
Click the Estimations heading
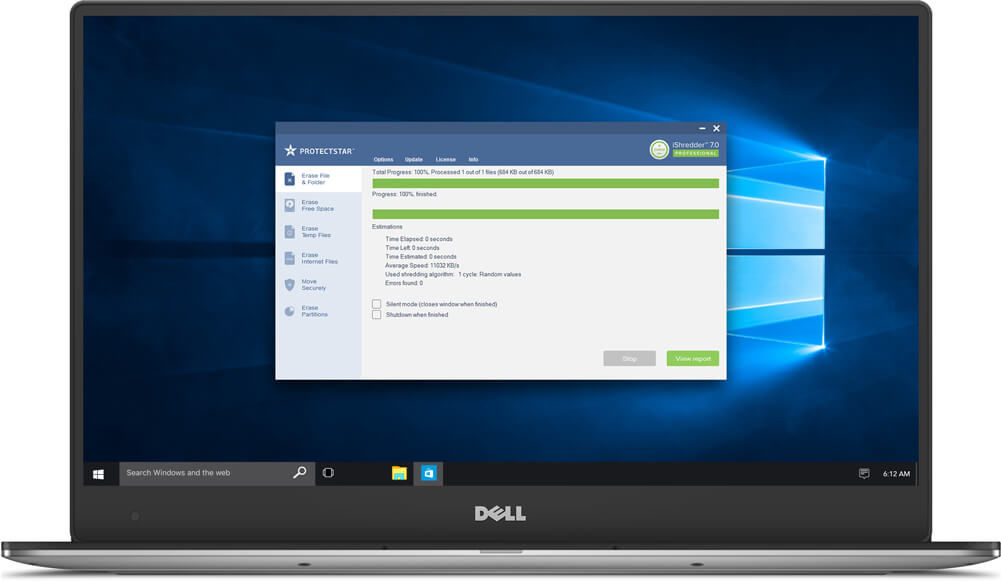click(x=388, y=227)
